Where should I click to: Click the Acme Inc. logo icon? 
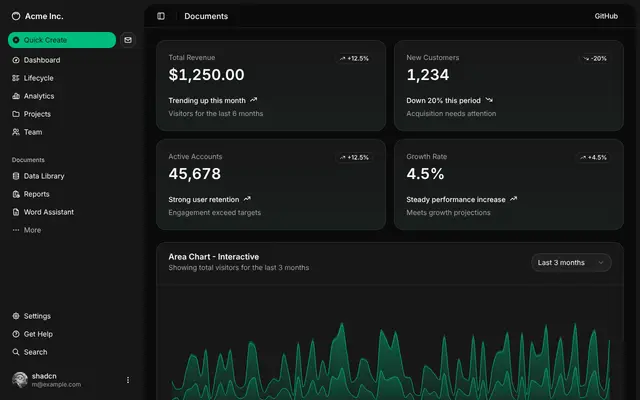pos(16,16)
